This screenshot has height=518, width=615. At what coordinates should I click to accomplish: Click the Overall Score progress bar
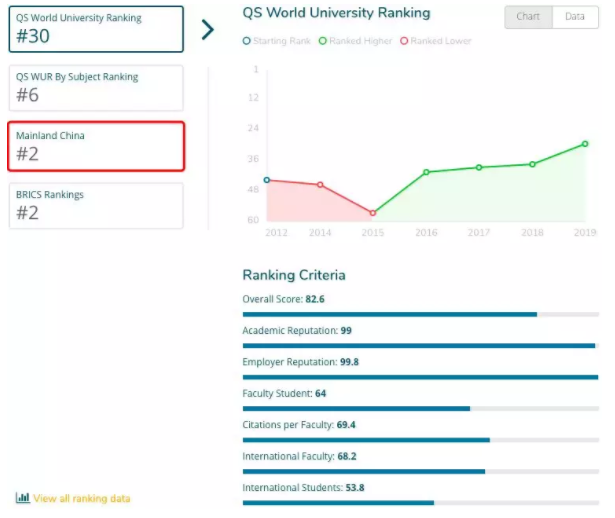tap(420, 314)
